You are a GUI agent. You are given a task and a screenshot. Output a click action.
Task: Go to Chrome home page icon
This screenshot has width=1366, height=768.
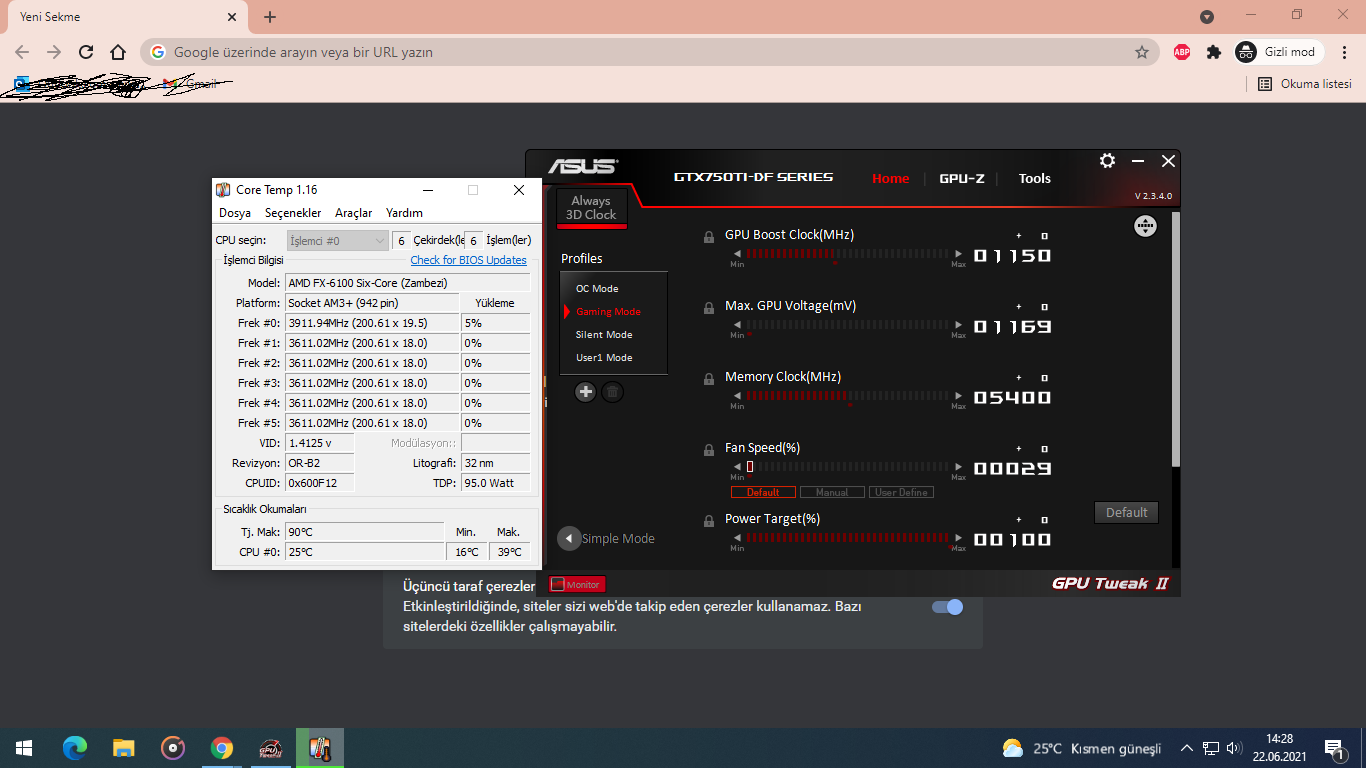[x=118, y=52]
